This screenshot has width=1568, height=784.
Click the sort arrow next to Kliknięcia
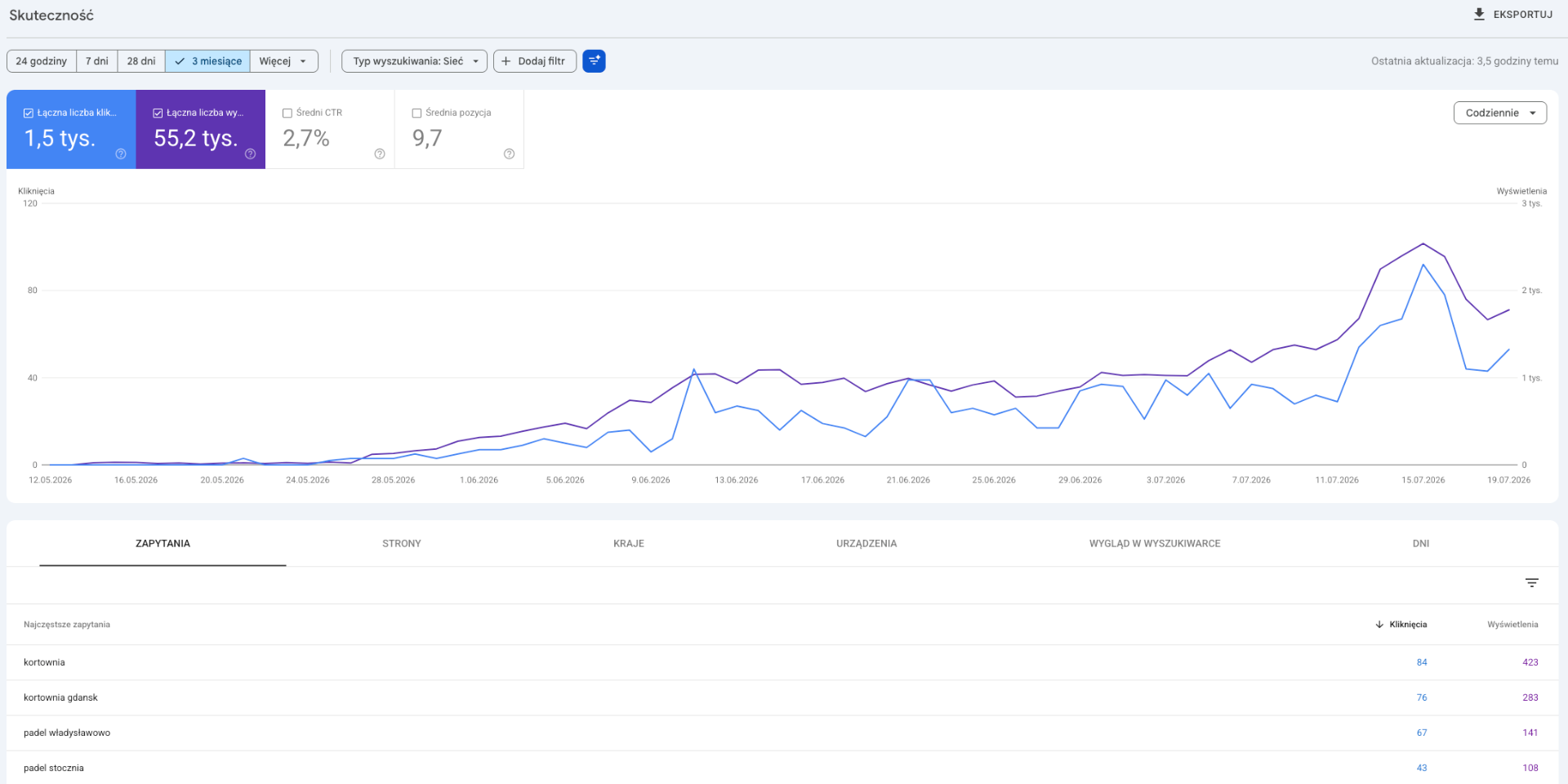[1379, 625]
